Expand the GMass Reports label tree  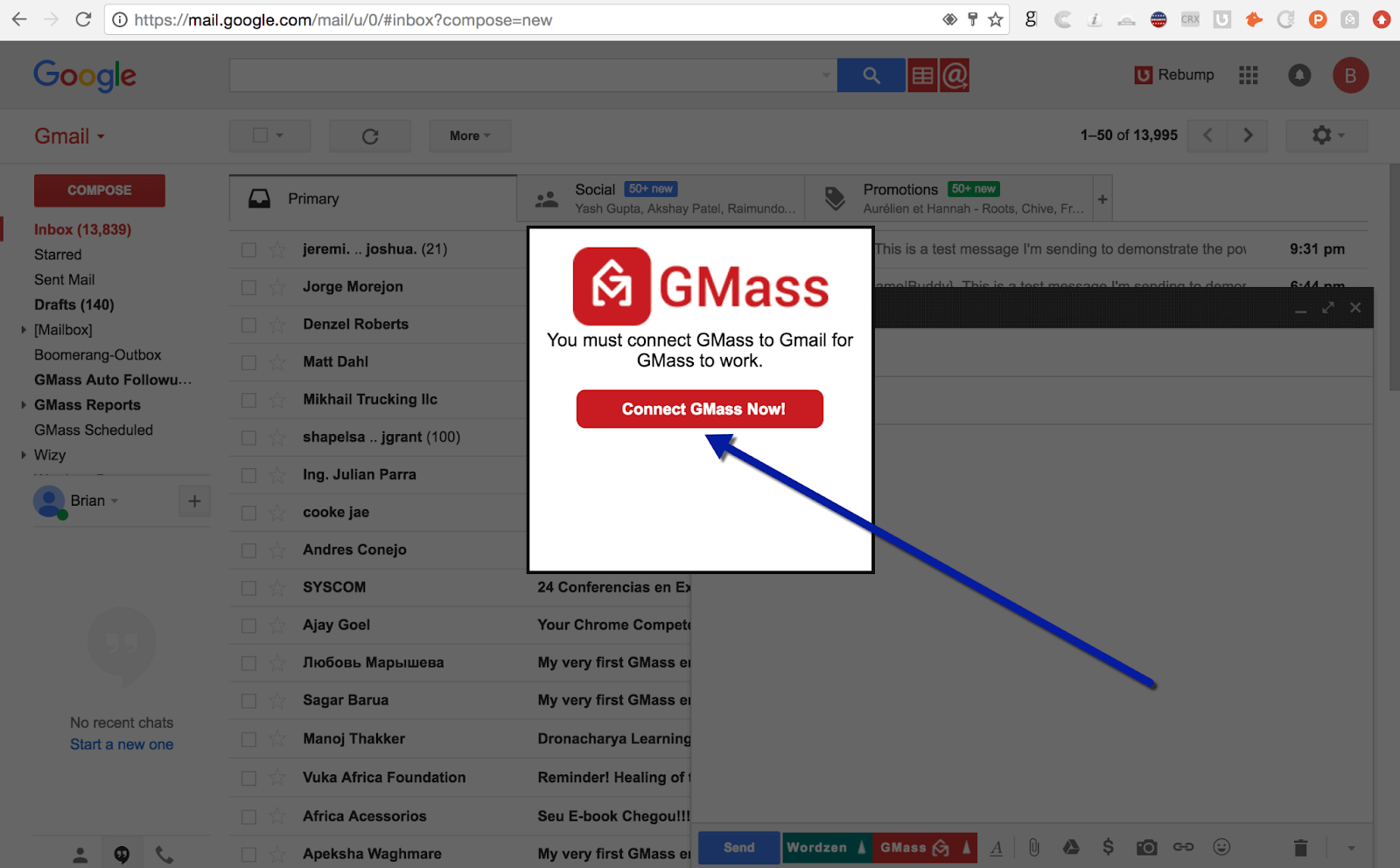click(23, 405)
